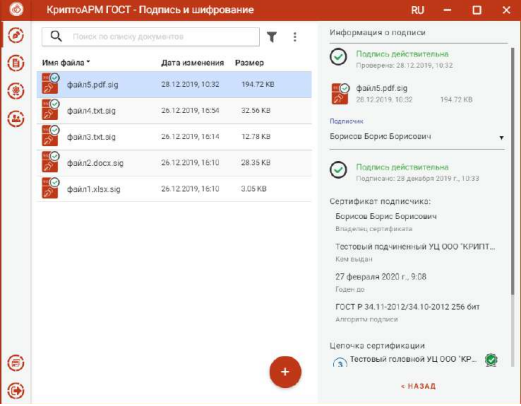
Task: Click the CryptoARM logo in title bar
Action: pos(16,9)
